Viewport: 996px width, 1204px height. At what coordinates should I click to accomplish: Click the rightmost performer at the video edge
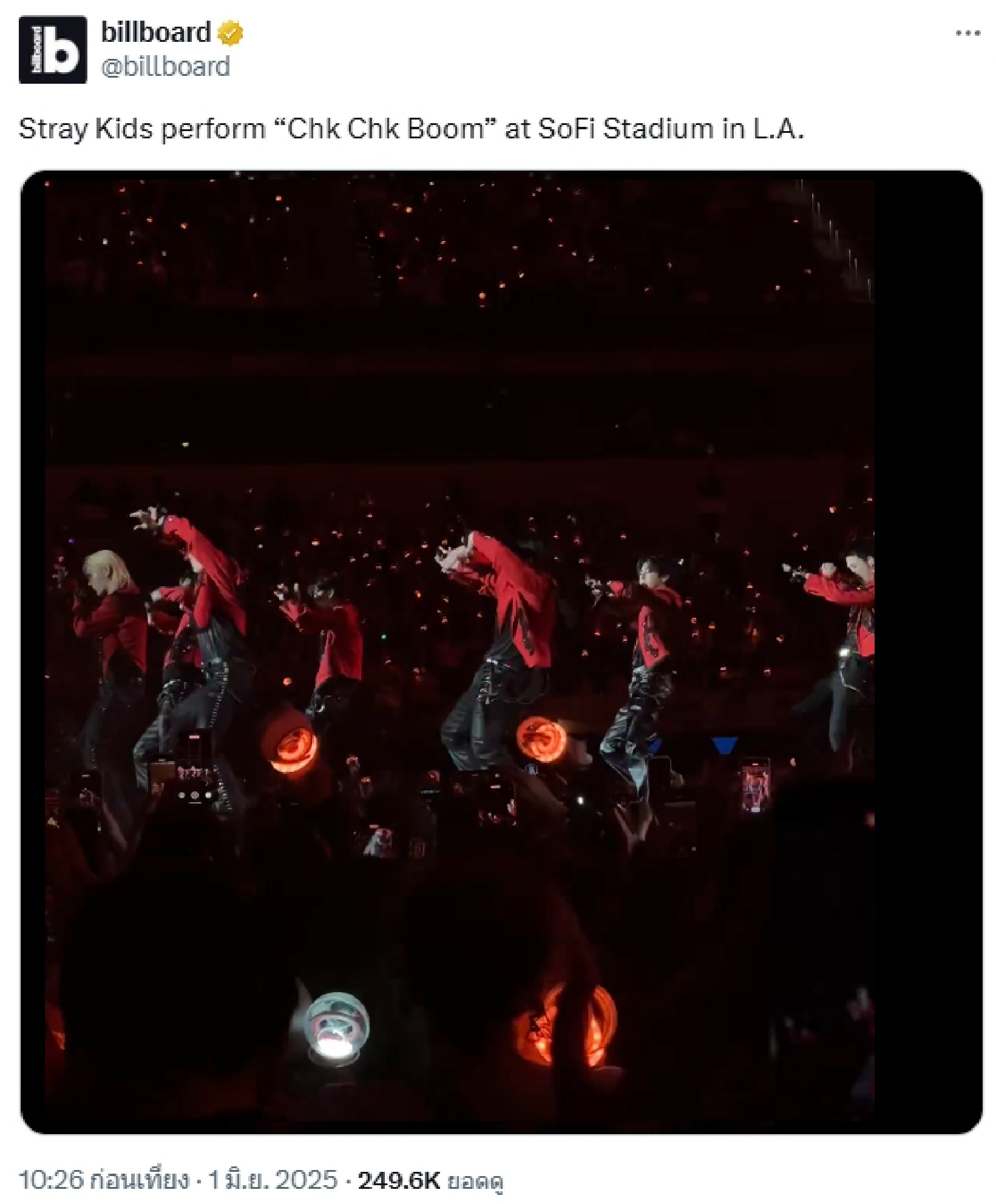[x=841, y=643]
